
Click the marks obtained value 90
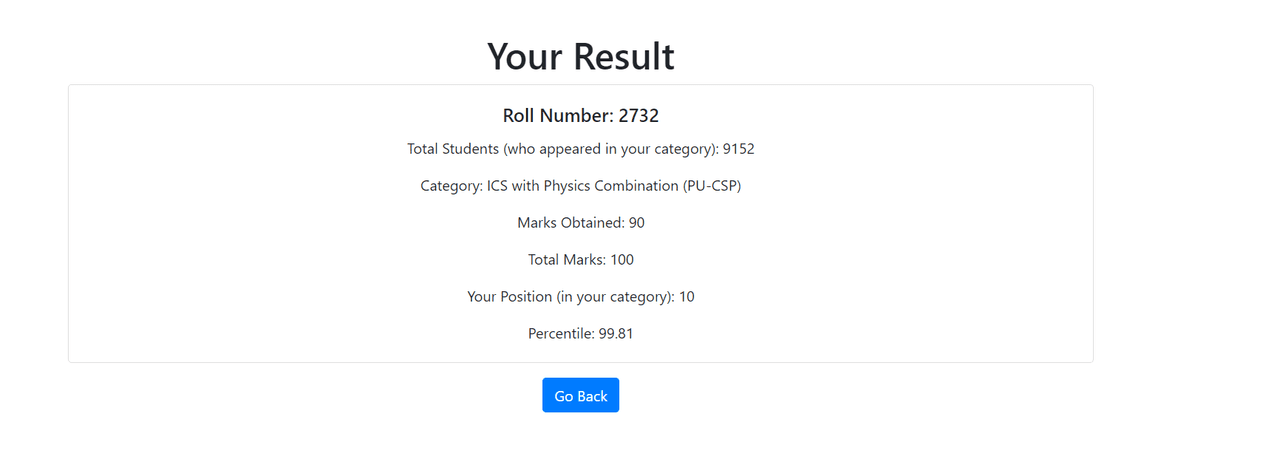tap(636, 223)
